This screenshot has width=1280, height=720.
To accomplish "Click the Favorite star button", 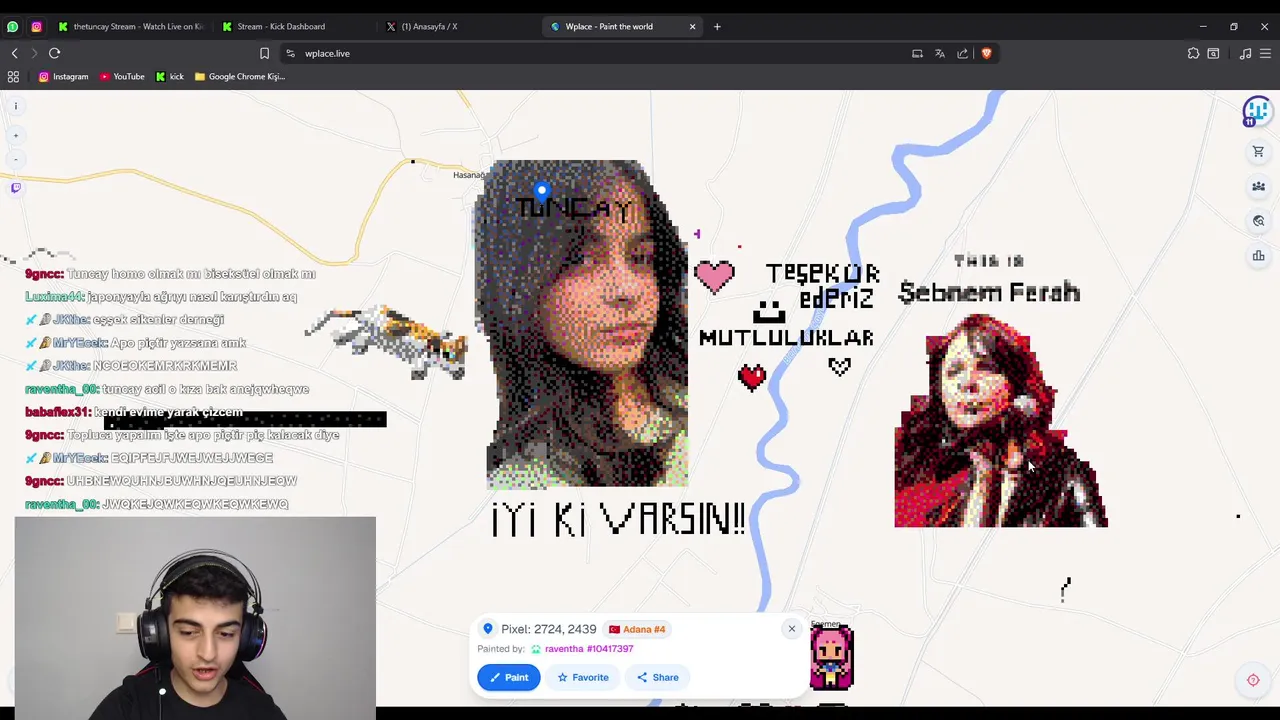I will pyautogui.click(x=583, y=677).
